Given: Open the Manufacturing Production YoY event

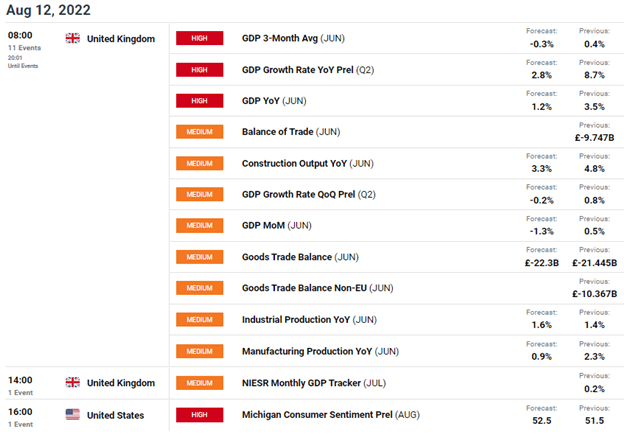Looking at the screenshot, I should (320, 351).
